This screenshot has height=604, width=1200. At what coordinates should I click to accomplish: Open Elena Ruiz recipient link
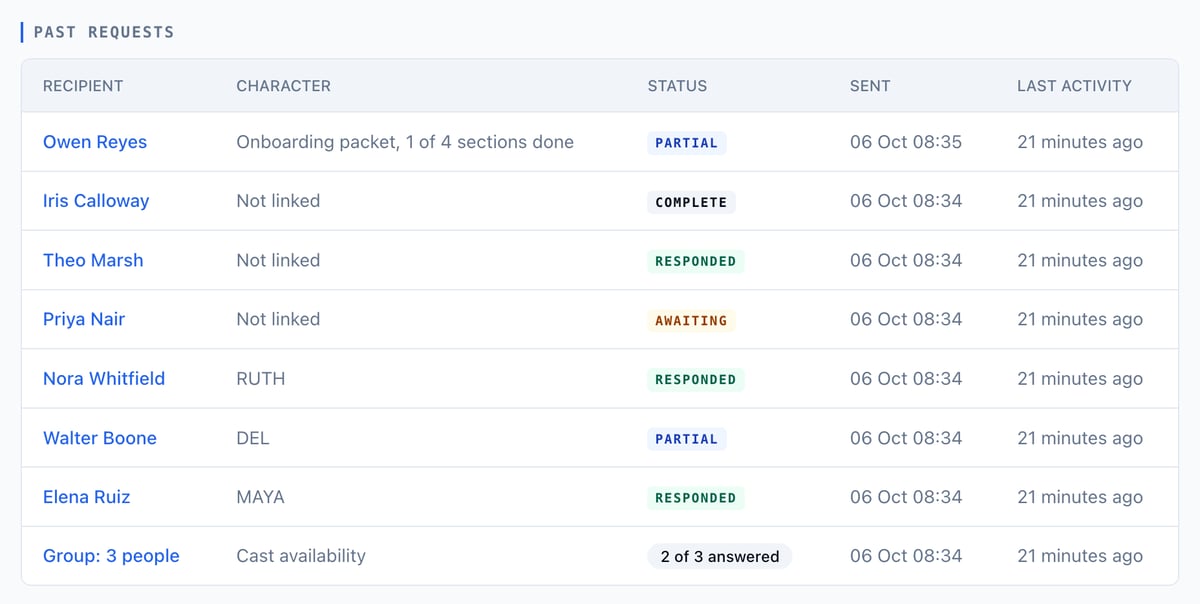[x=87, y=497]
